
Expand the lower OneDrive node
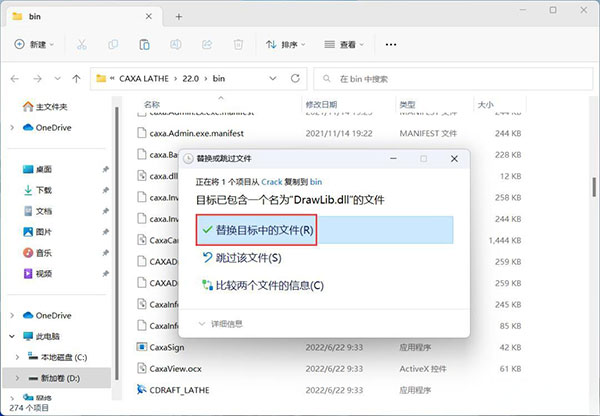pyautogui.click(x=12, y=315)
